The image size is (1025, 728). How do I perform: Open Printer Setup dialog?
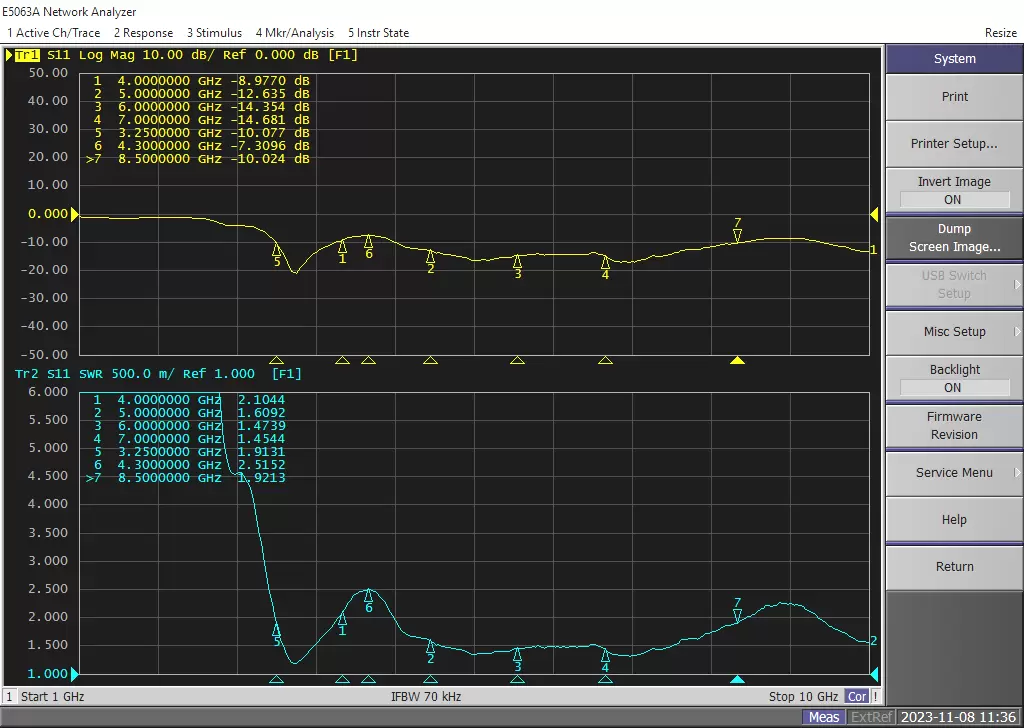952,144
